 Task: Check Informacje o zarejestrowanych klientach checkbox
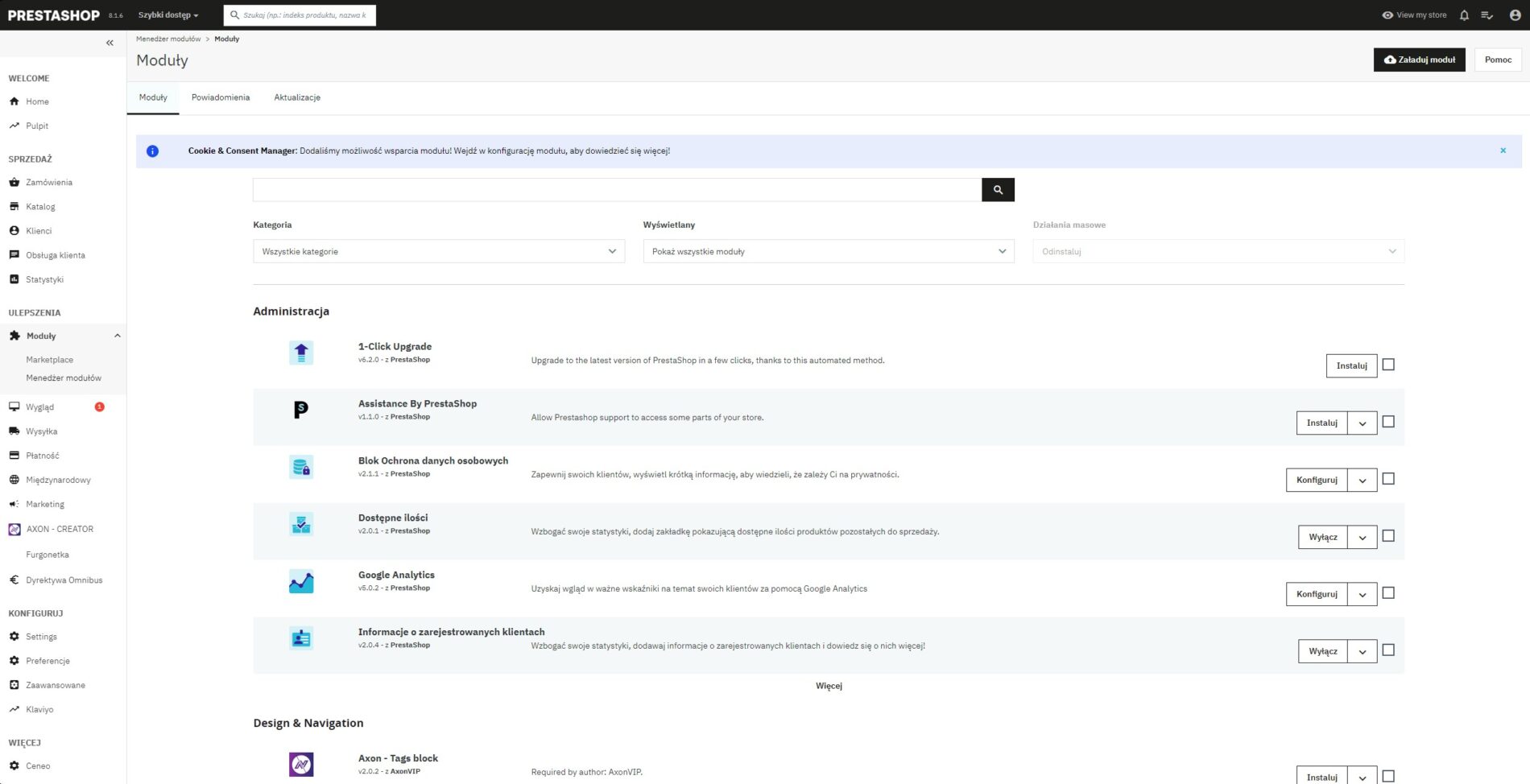coord(1388,650)
